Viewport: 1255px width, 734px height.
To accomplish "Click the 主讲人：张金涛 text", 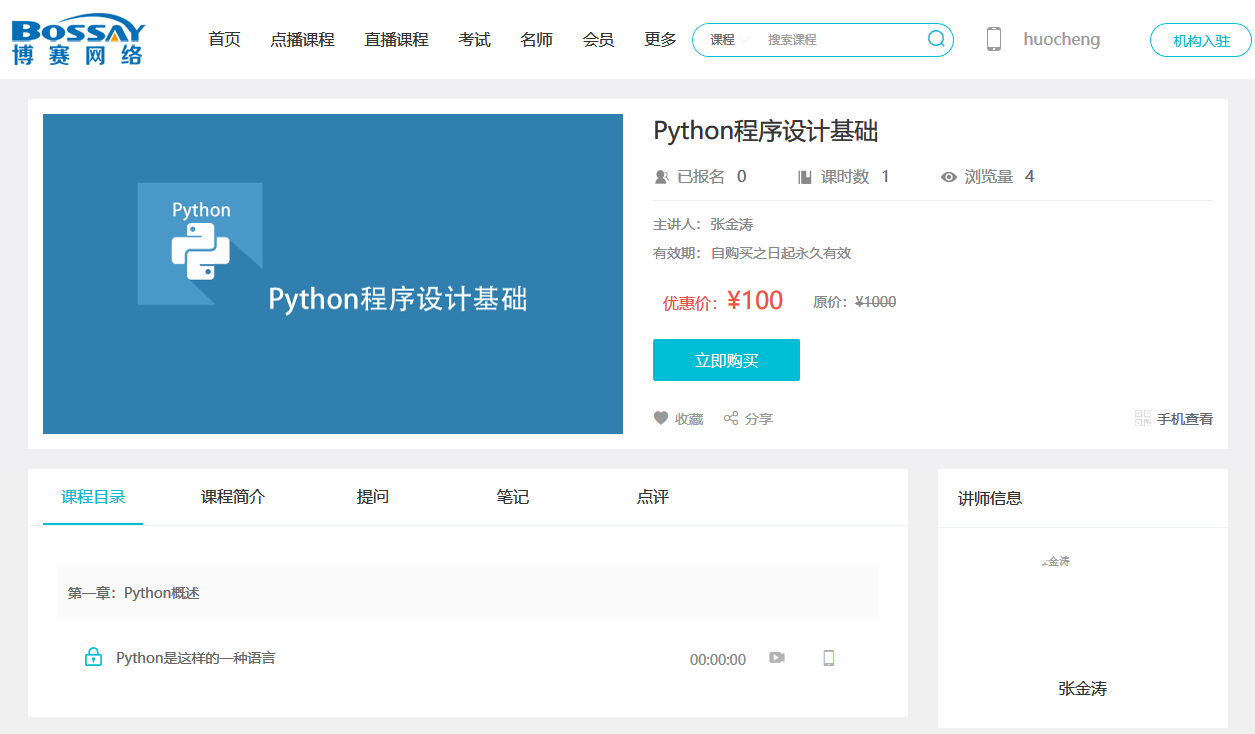I will (703, 224).
